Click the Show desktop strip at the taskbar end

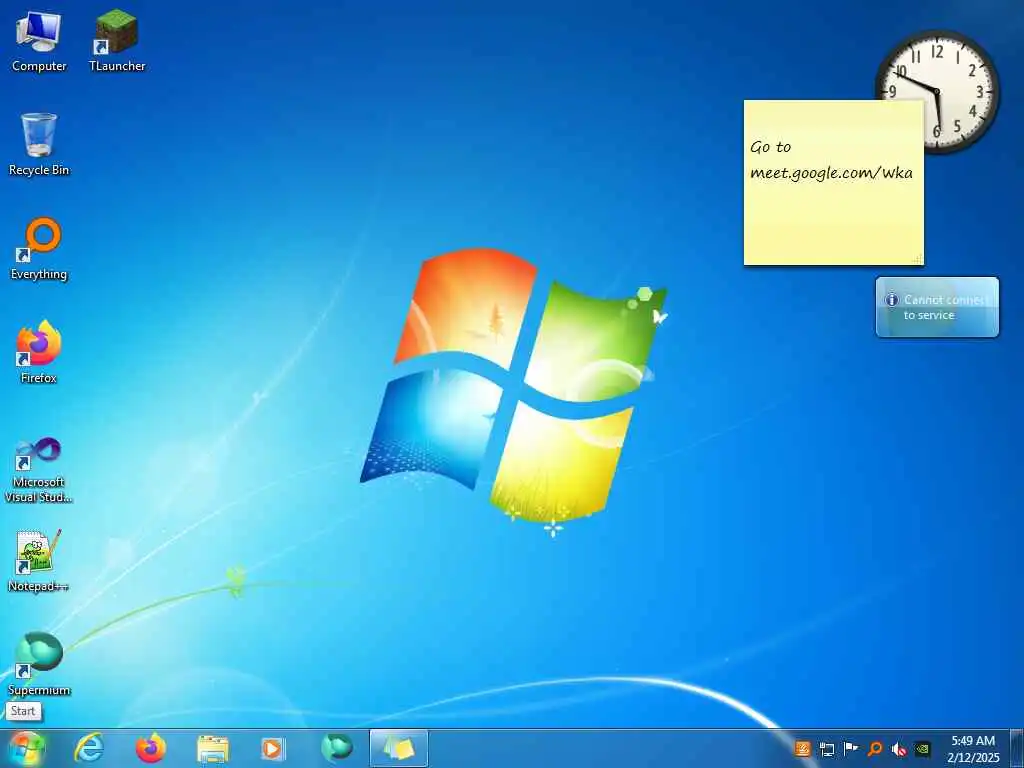tap(1016, 748)
